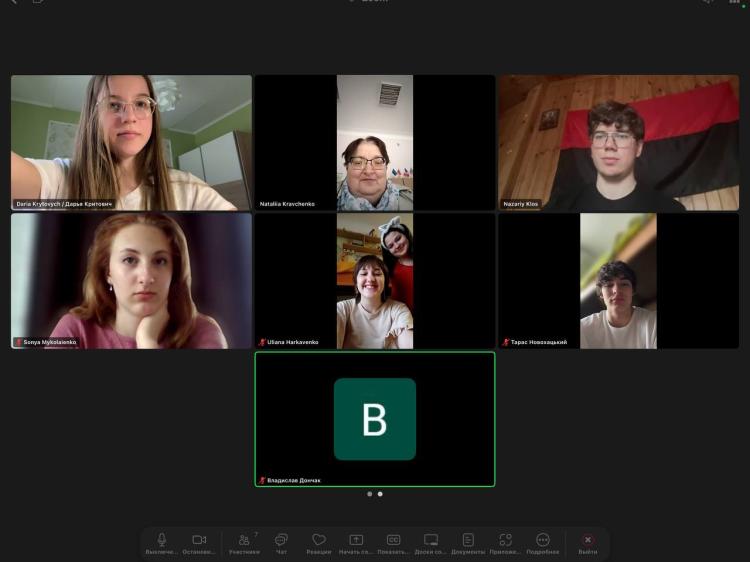This screenshot has height=562, width=750.
Task: Select Nazariy Klos video tile
Action: tap(618, 143)
